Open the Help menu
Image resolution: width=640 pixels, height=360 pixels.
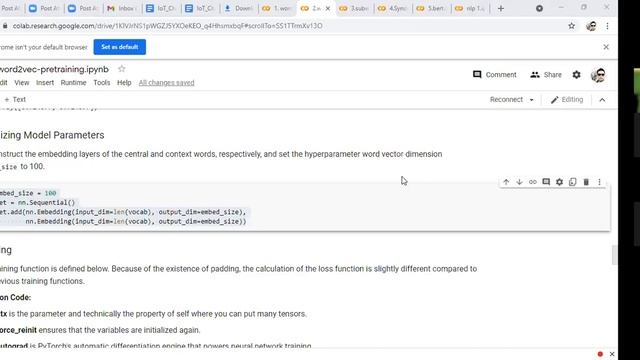124,83
